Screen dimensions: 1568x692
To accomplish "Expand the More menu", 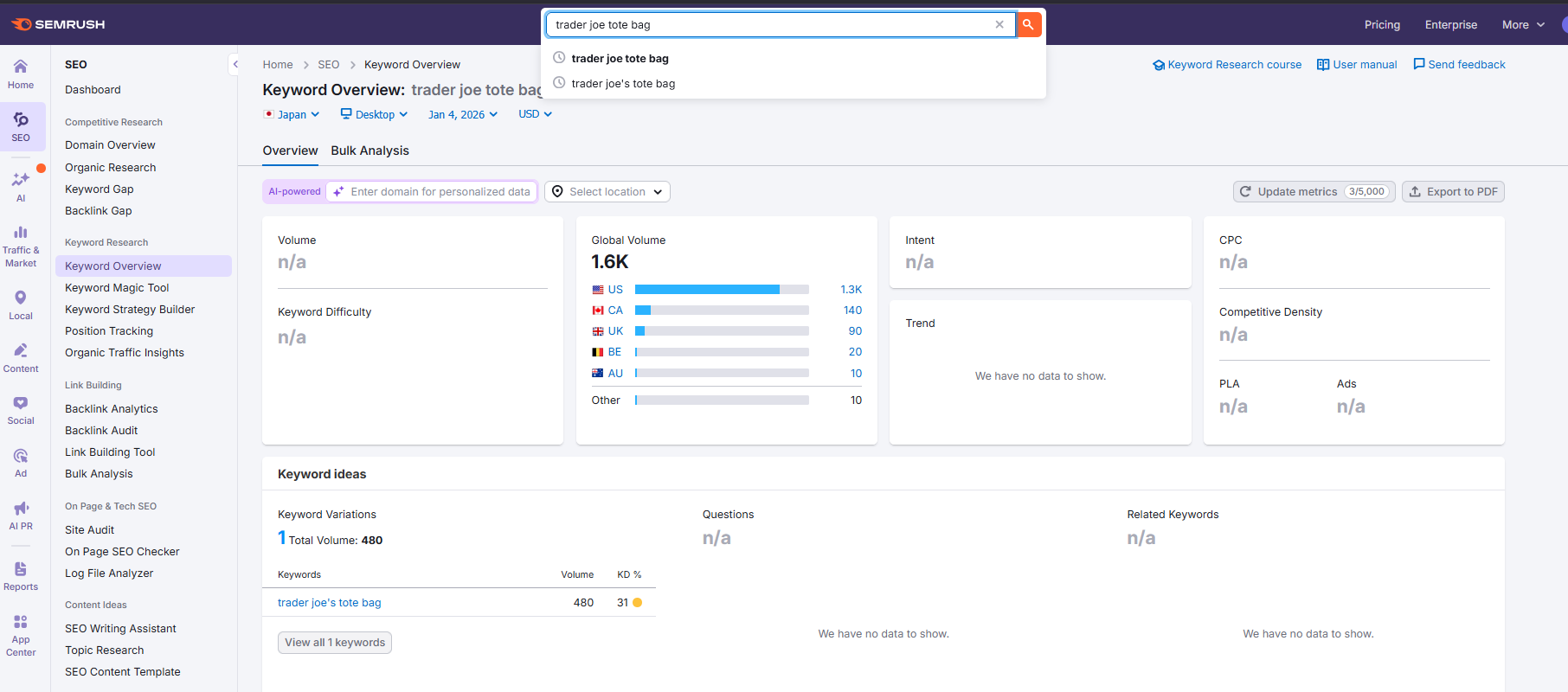I will [x=1523, y=24].
